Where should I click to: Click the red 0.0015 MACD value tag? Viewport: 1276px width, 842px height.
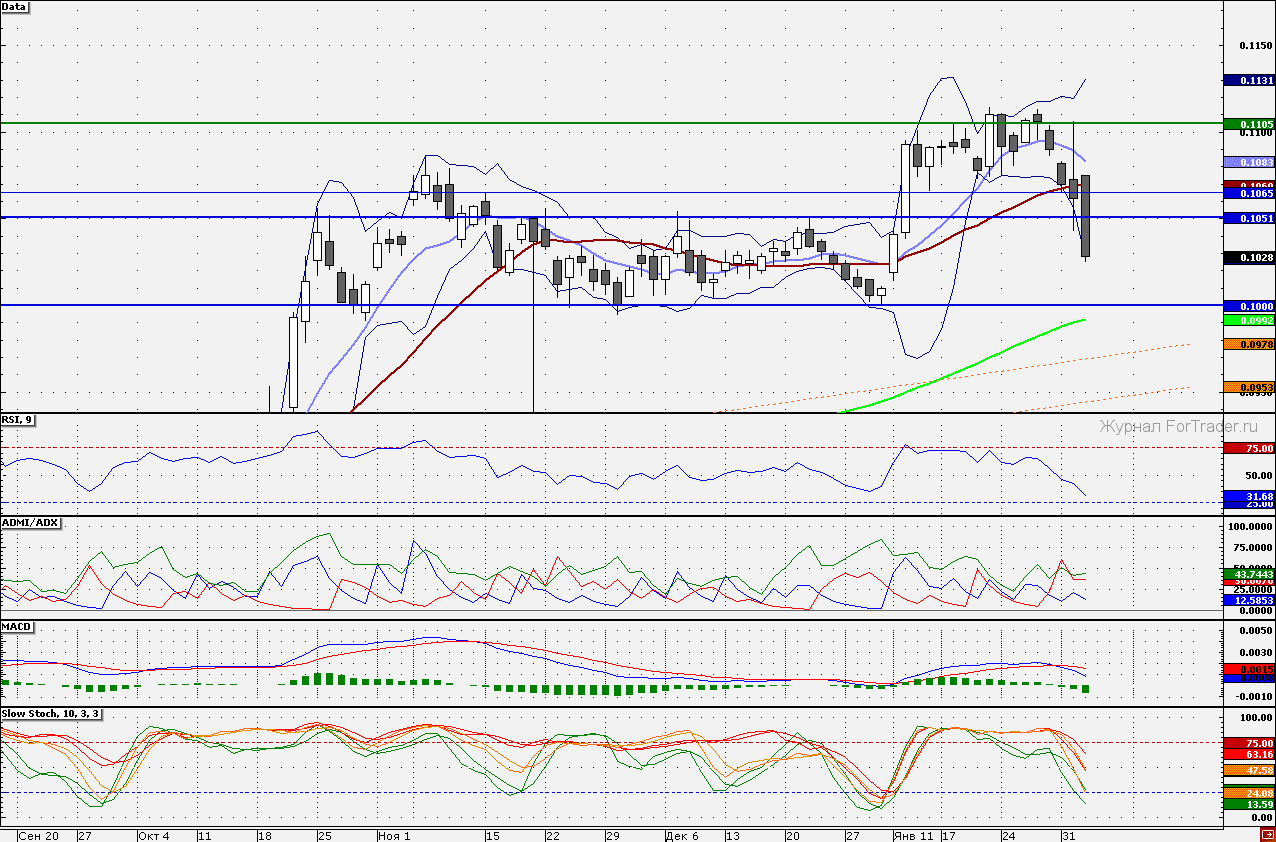[x=1249, y=668]
